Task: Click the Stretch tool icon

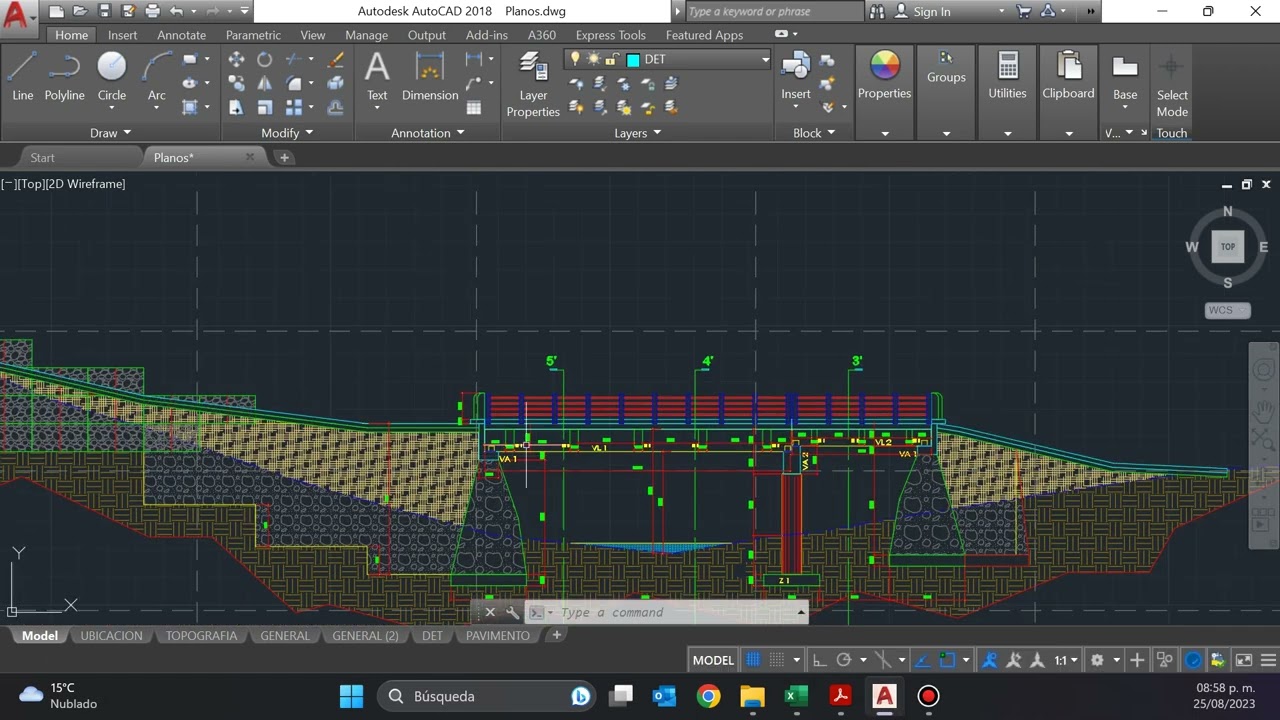Action: tap(236, 108)
